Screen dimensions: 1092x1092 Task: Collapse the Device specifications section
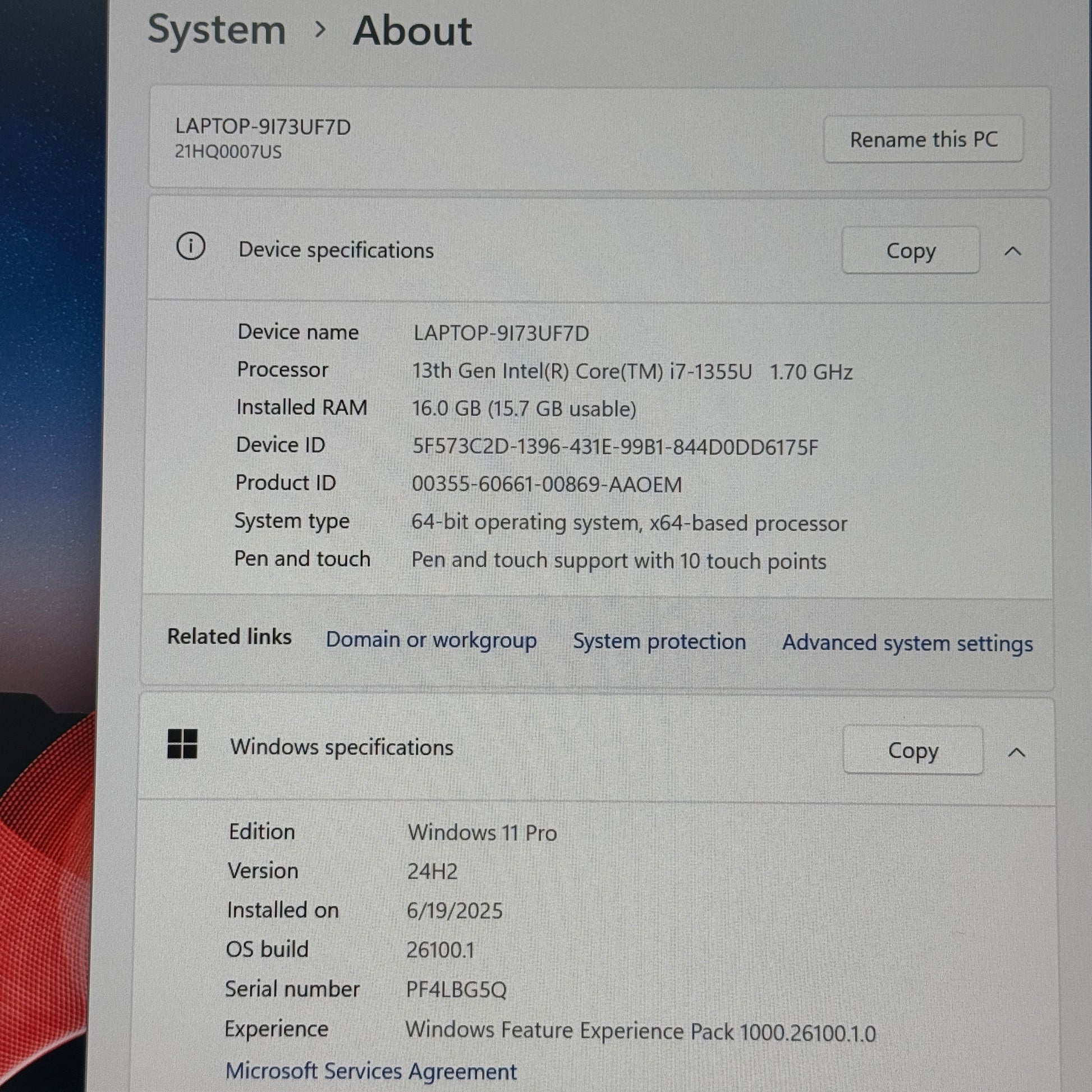[x=1013, y=251]
